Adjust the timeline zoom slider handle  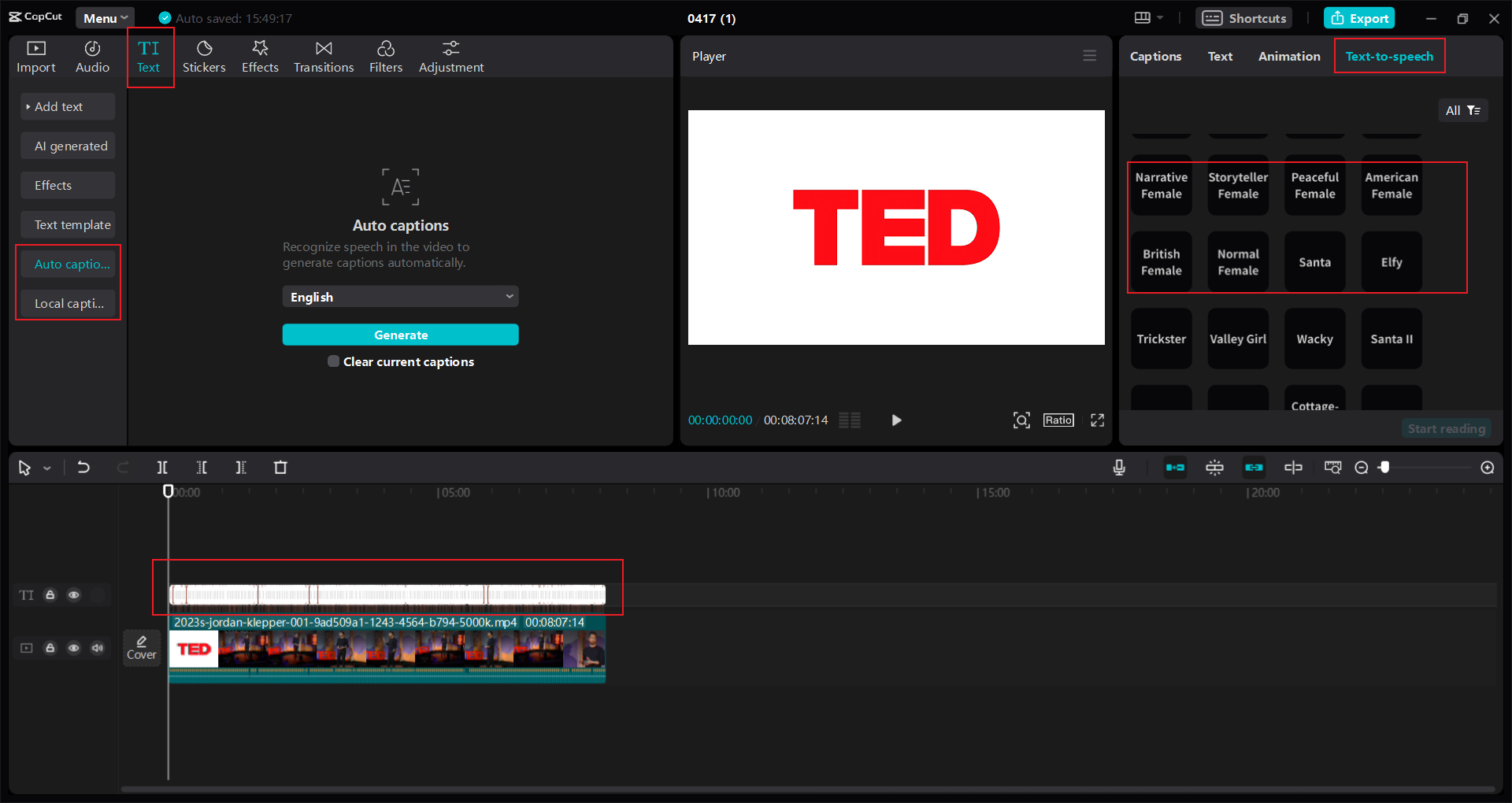click(1384, 468)
